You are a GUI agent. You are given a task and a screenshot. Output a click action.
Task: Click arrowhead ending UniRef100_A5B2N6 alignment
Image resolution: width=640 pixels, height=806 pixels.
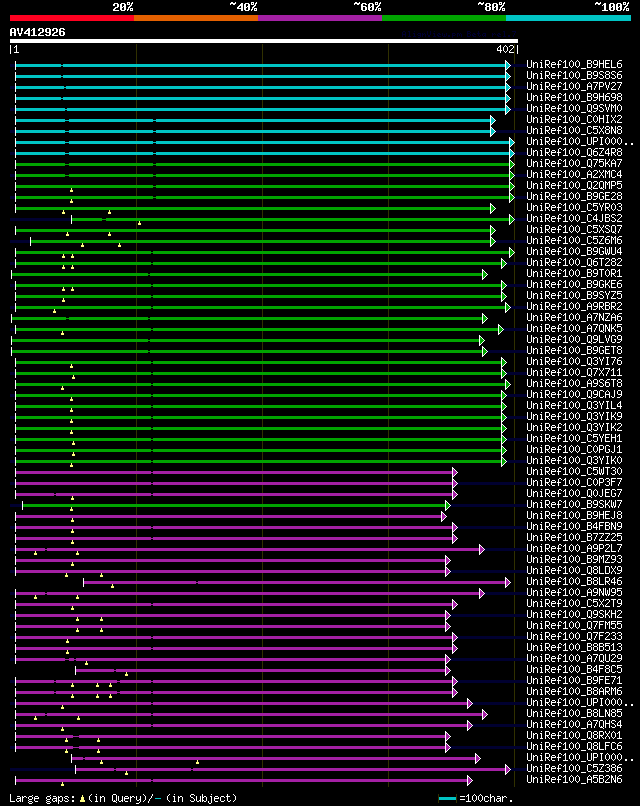coord(469,780)
